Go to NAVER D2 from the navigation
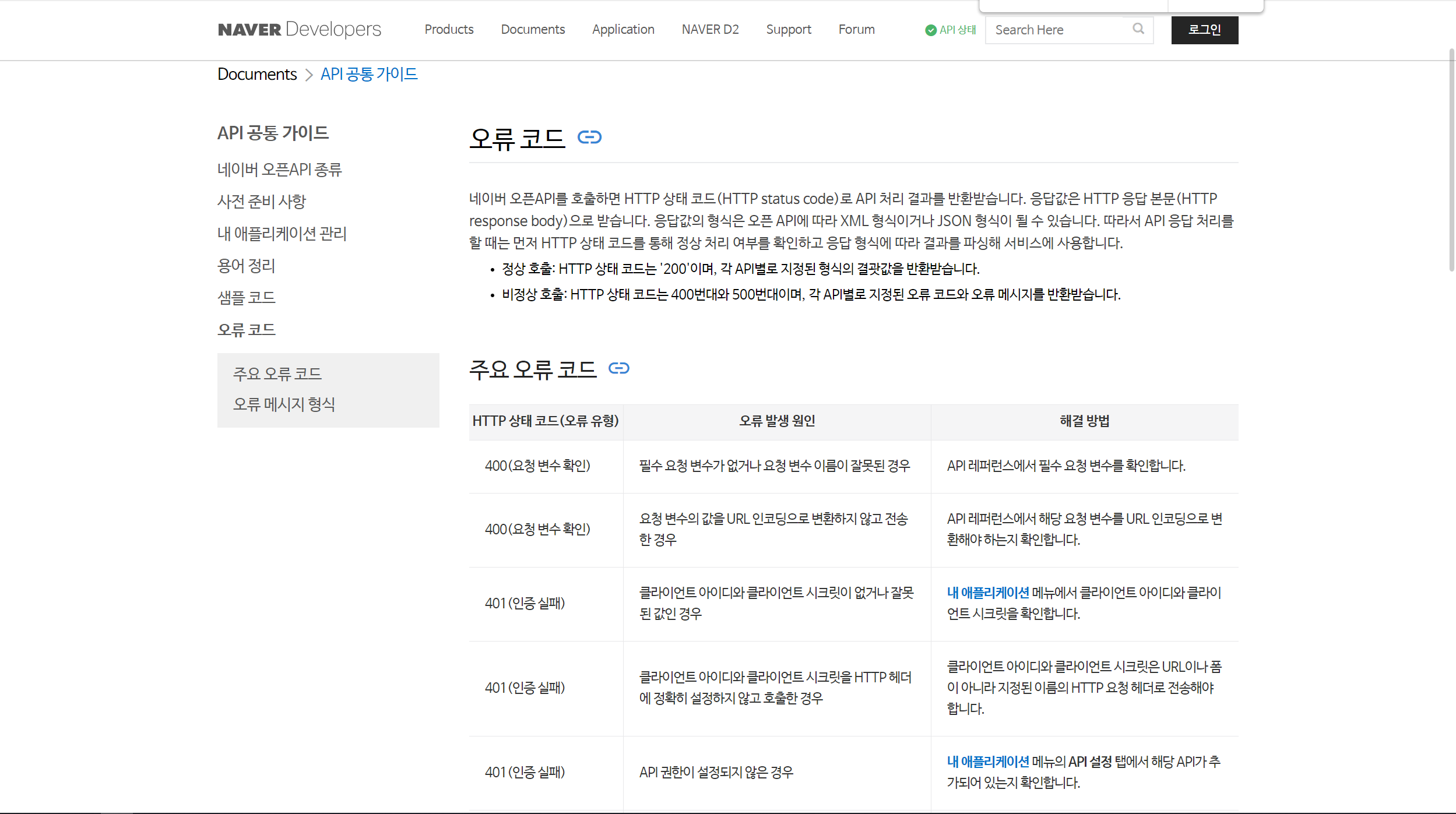Image resolution: width=1456 pixels, height=814 pixels. [710, 30]
